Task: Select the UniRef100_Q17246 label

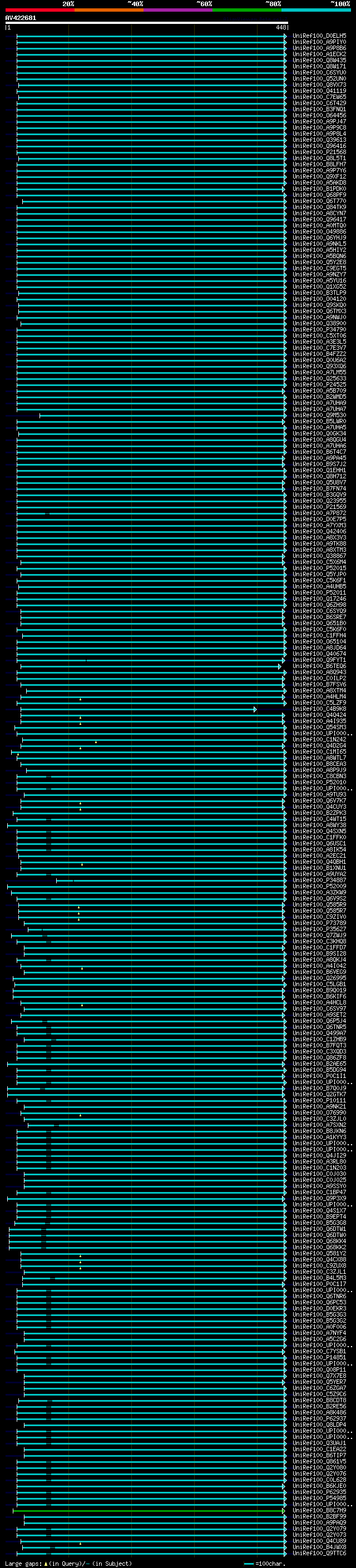Action: tap(319, 599)
